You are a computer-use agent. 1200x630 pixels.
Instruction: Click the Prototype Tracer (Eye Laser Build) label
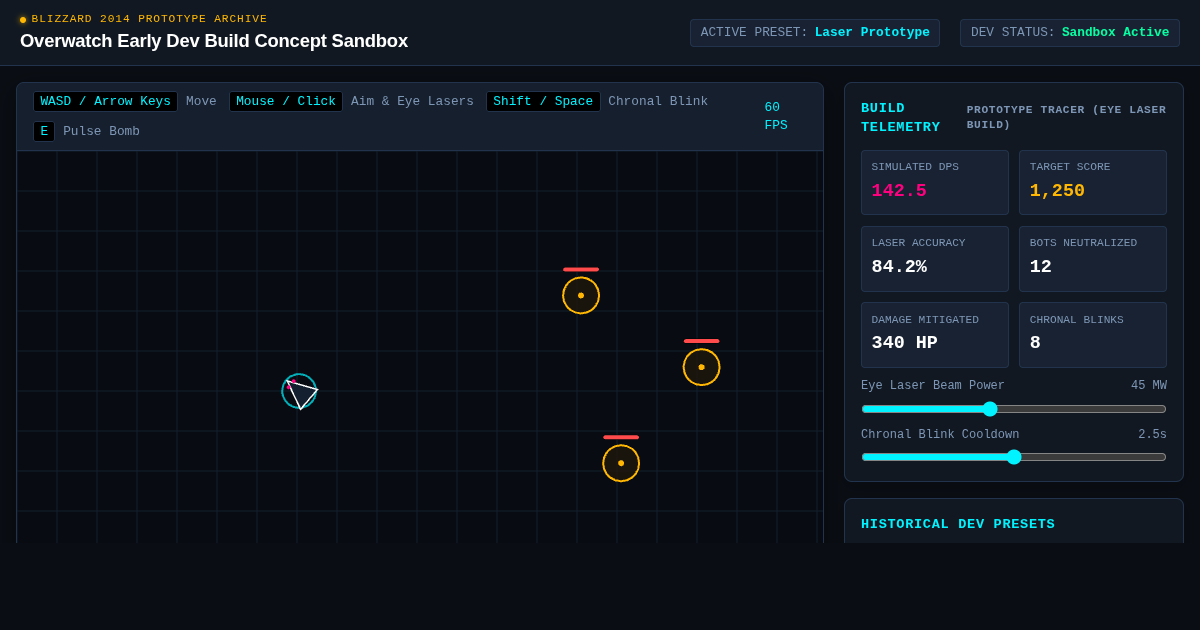click(x=1066, y=117)
